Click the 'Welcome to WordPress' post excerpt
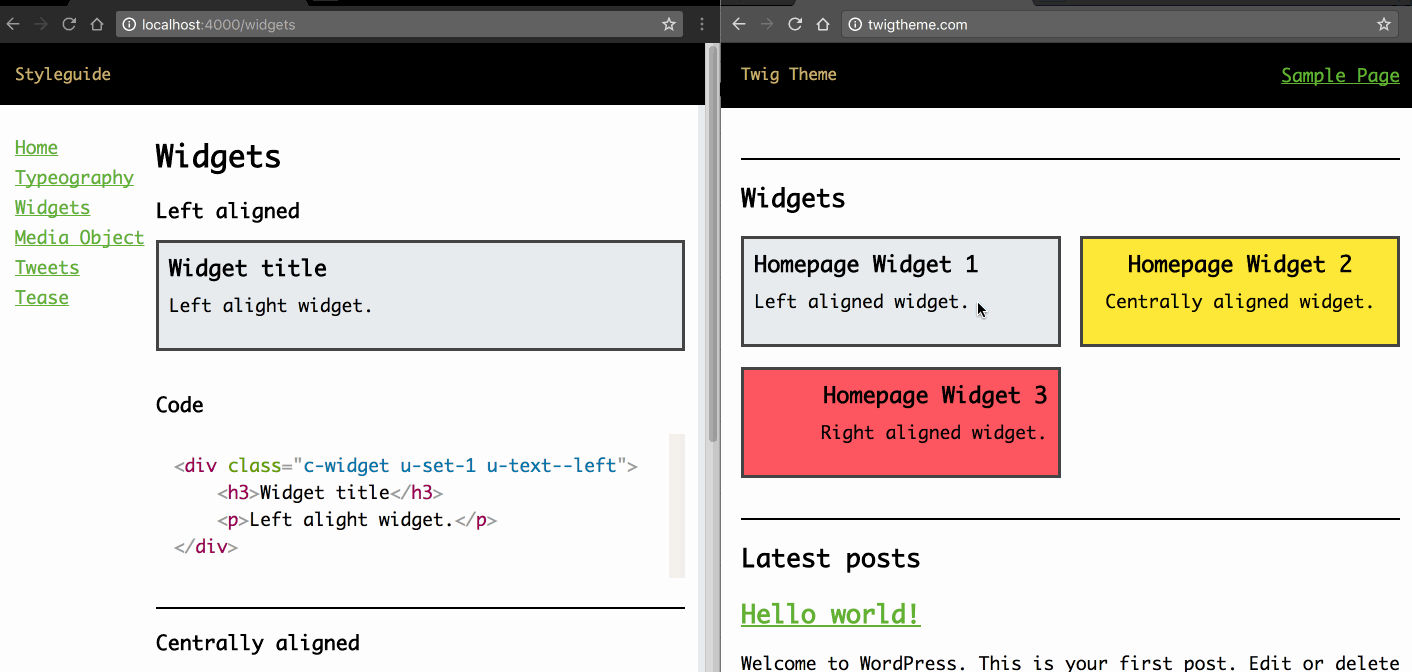Viewport: 1412px width, 672px height. tap(1070, 662)
